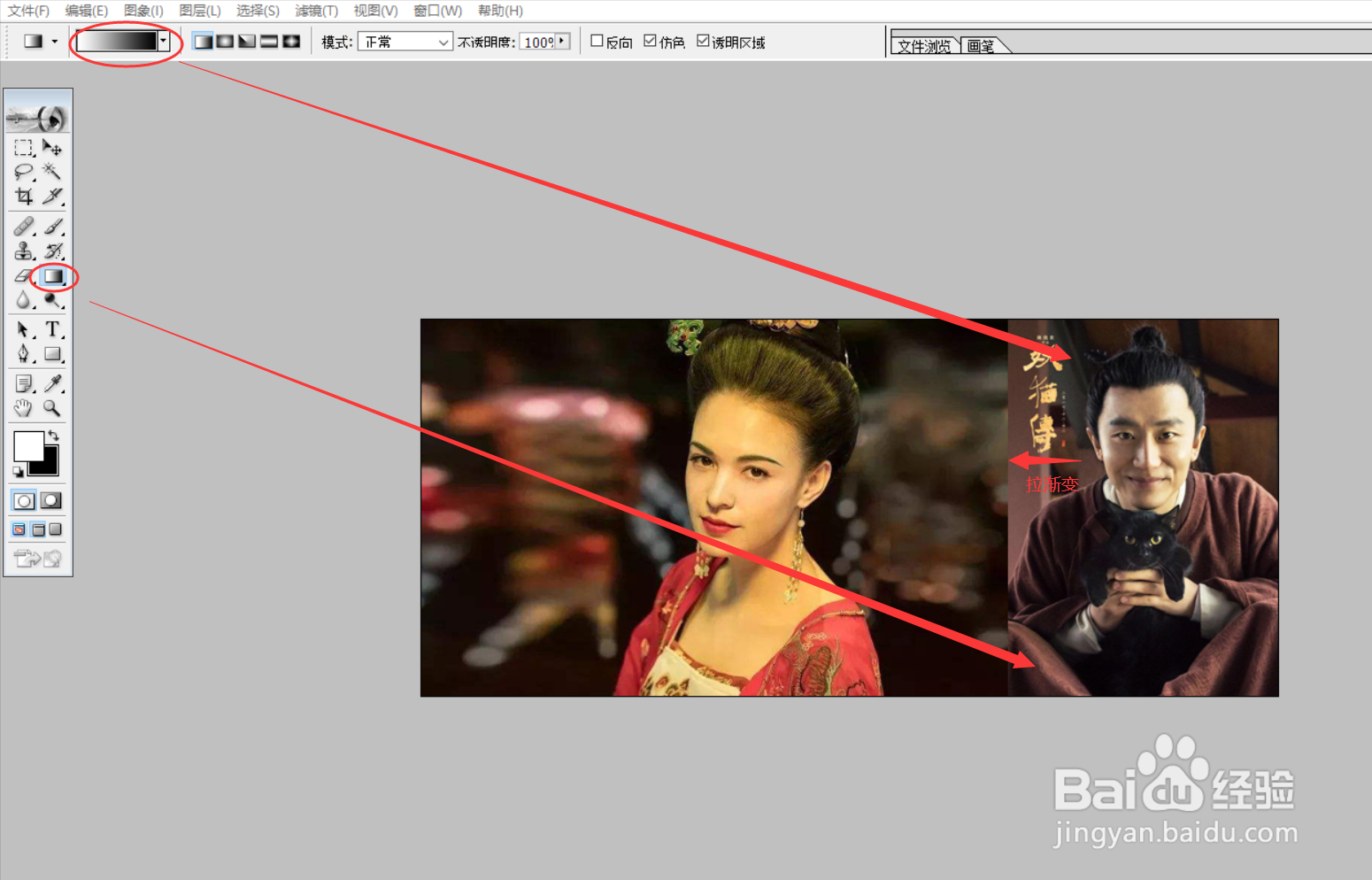Reset to default foreground/background colors
1372x880 pixels.
[18, 472]
